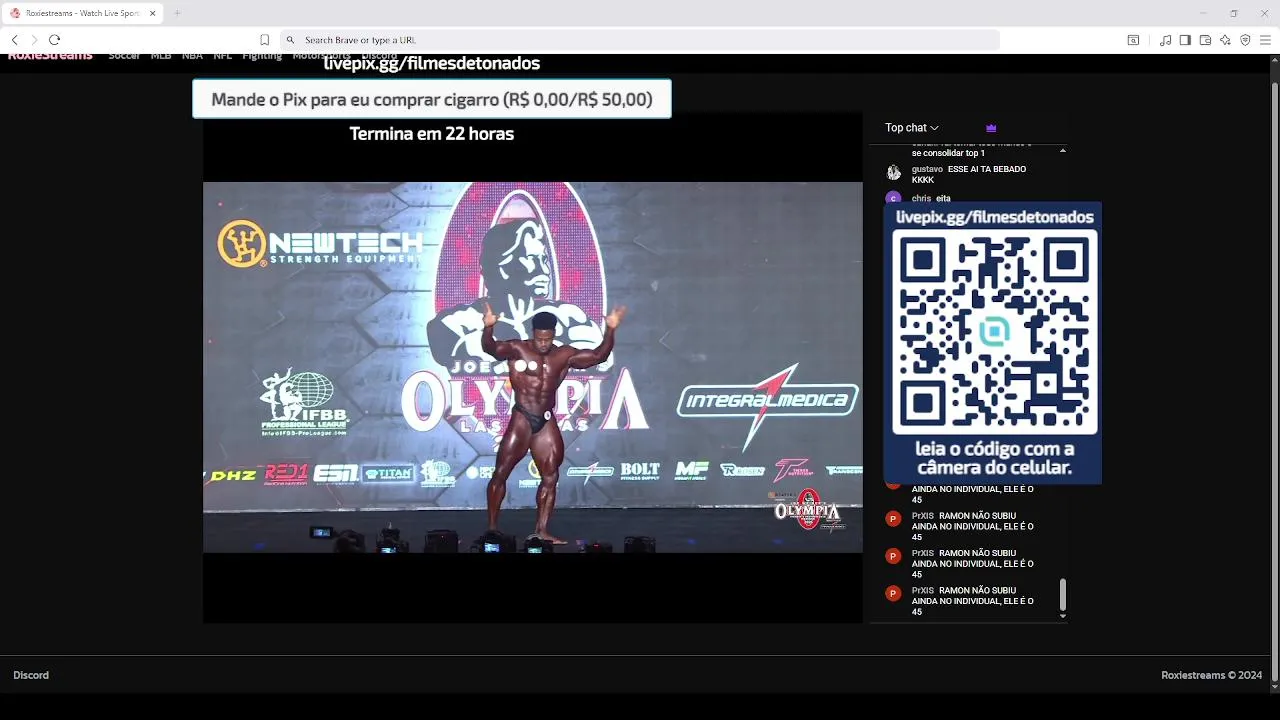This screenshot has height=720, width=1280.
Task: Go back with the browser back arrow
Action: (15, 40)
